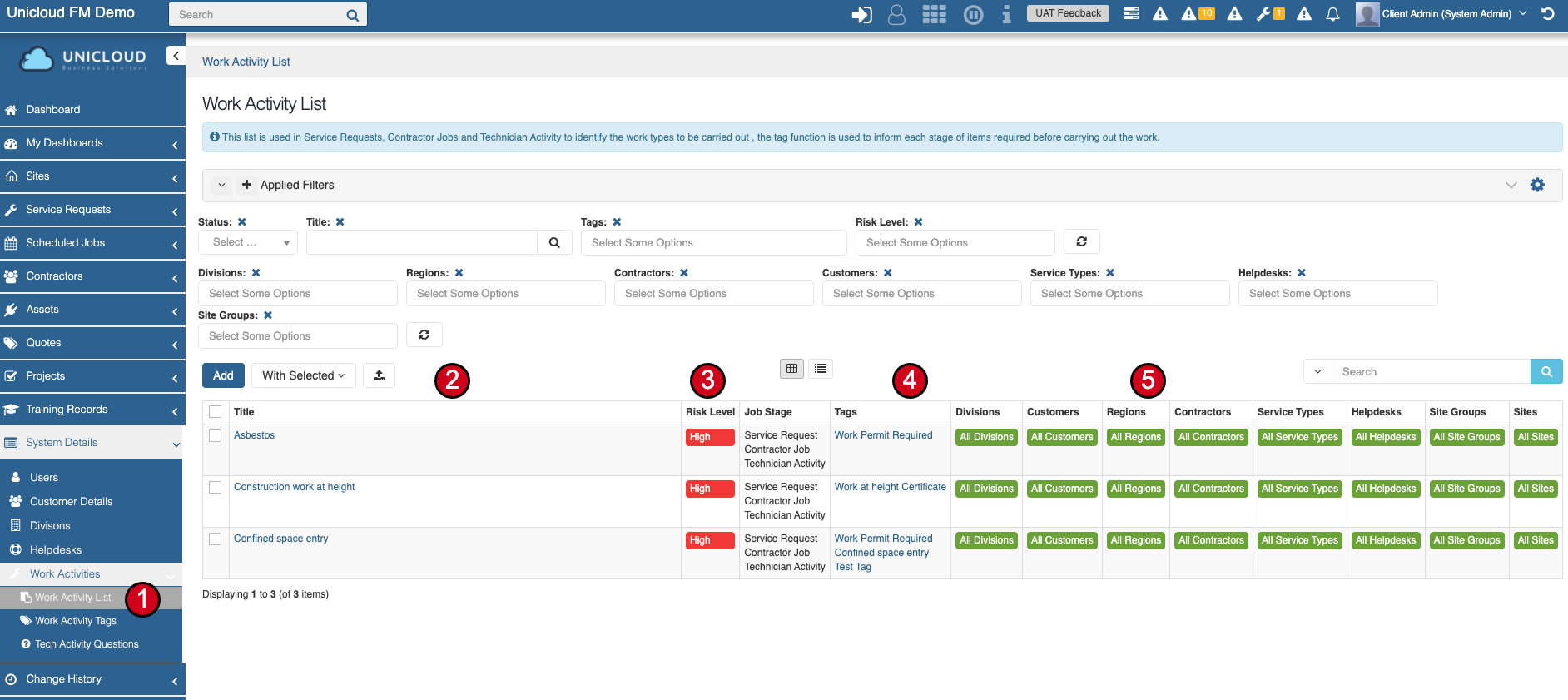The height and width of the screenshot is (700, 1568).
Task: Click the upload/export icon next to With Selected
Action: coord(379,375)
